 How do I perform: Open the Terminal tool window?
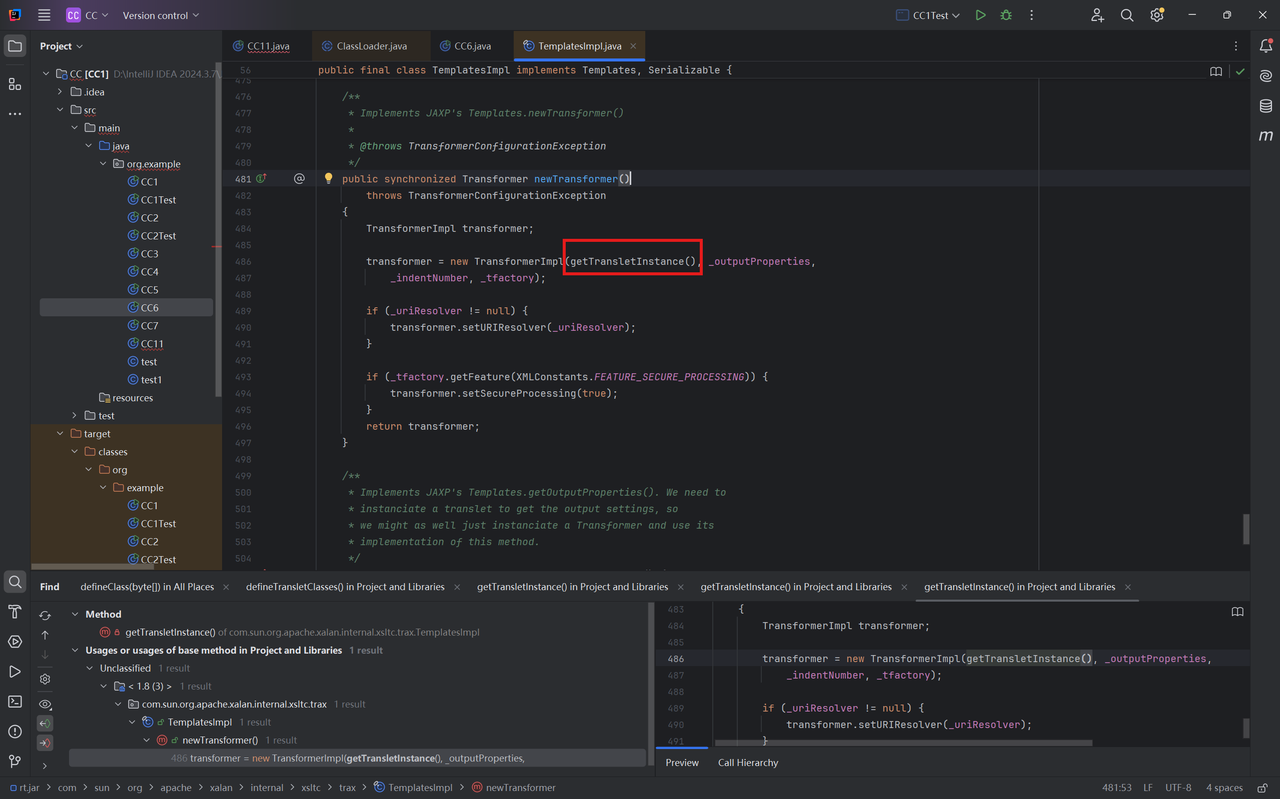(x=15, y=702)
